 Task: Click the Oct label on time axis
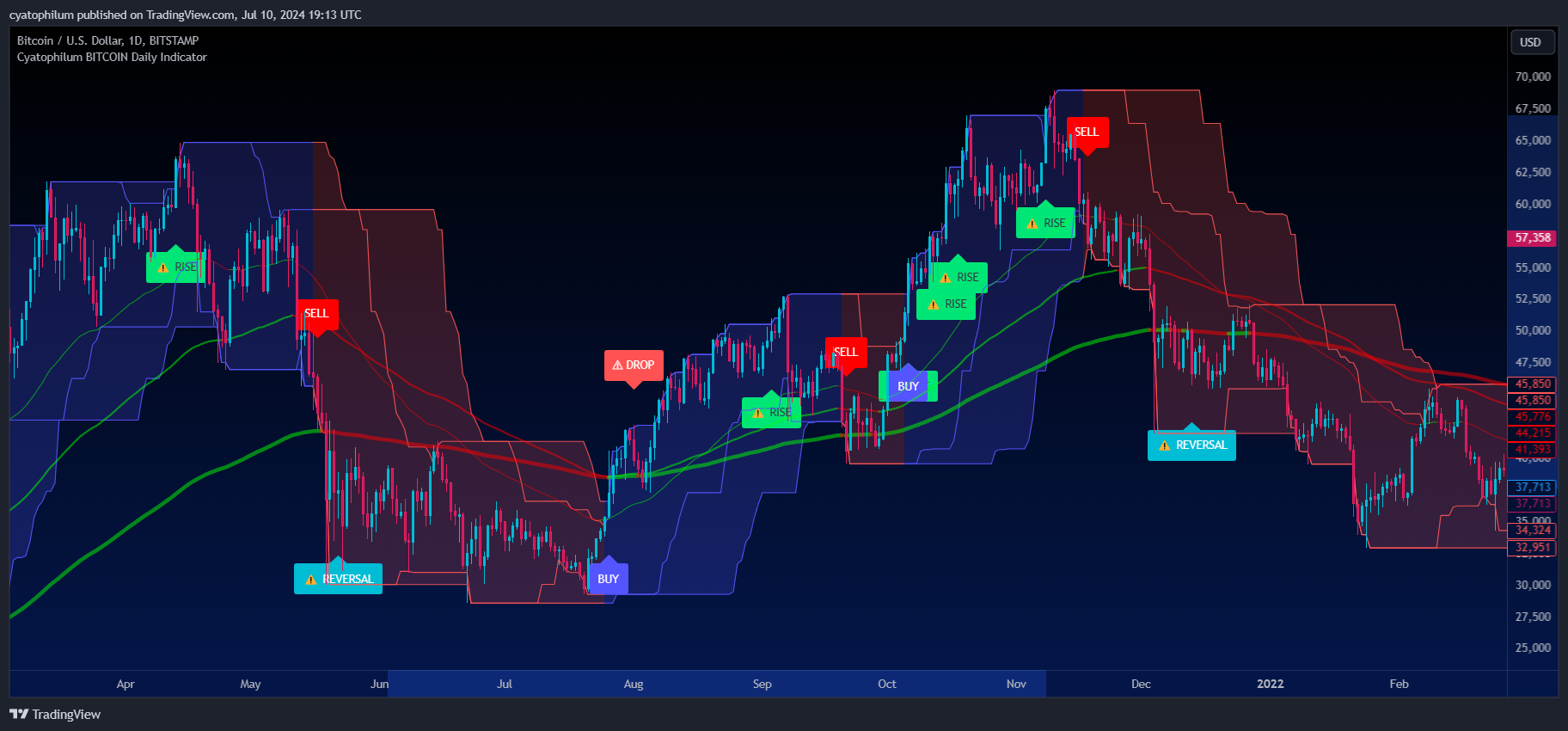pyautogui.click(x=887, y=685)
